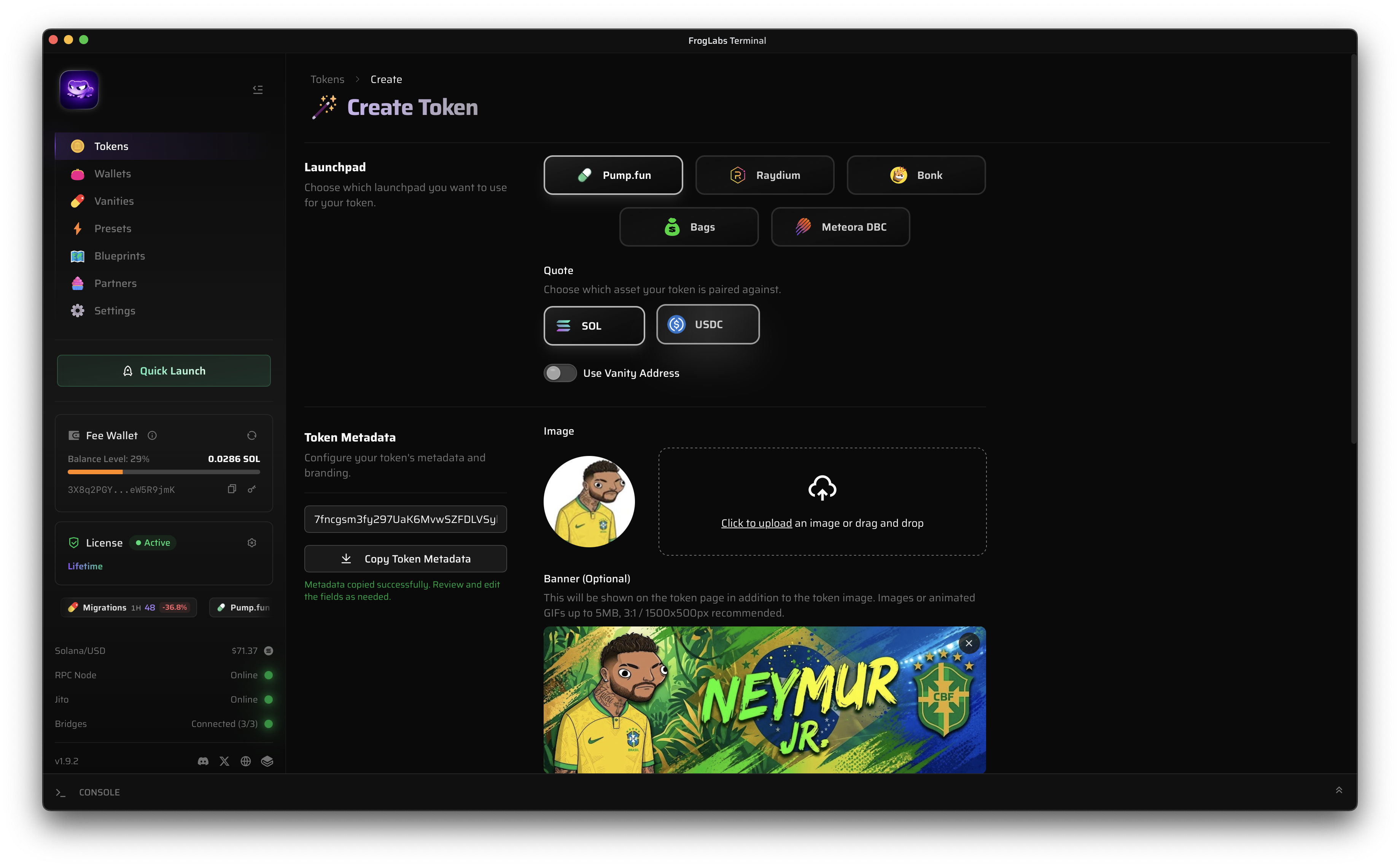Expand the console with the chevron icon
Screen dimensions: 1400x867
click(x=1339, y=791)
